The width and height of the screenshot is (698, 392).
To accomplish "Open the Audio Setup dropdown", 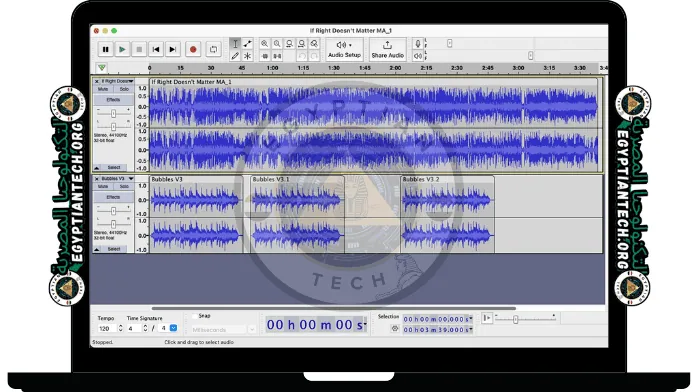I will (x=344, y=49).
